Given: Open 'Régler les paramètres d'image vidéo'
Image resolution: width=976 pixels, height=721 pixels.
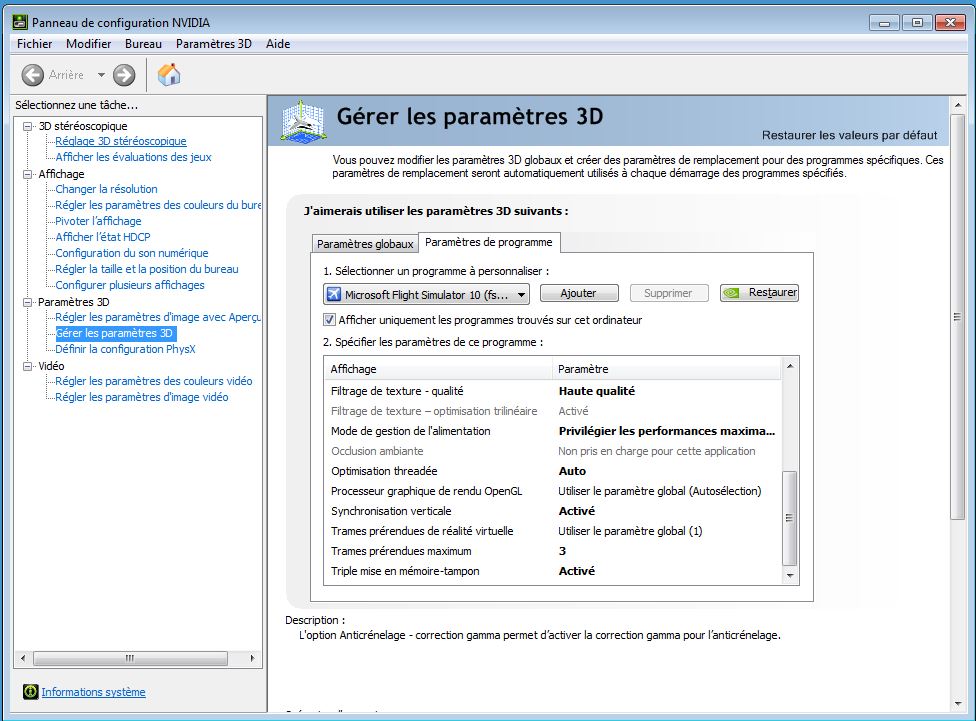Looking at the screenshot, I should [x=142, y=397].
